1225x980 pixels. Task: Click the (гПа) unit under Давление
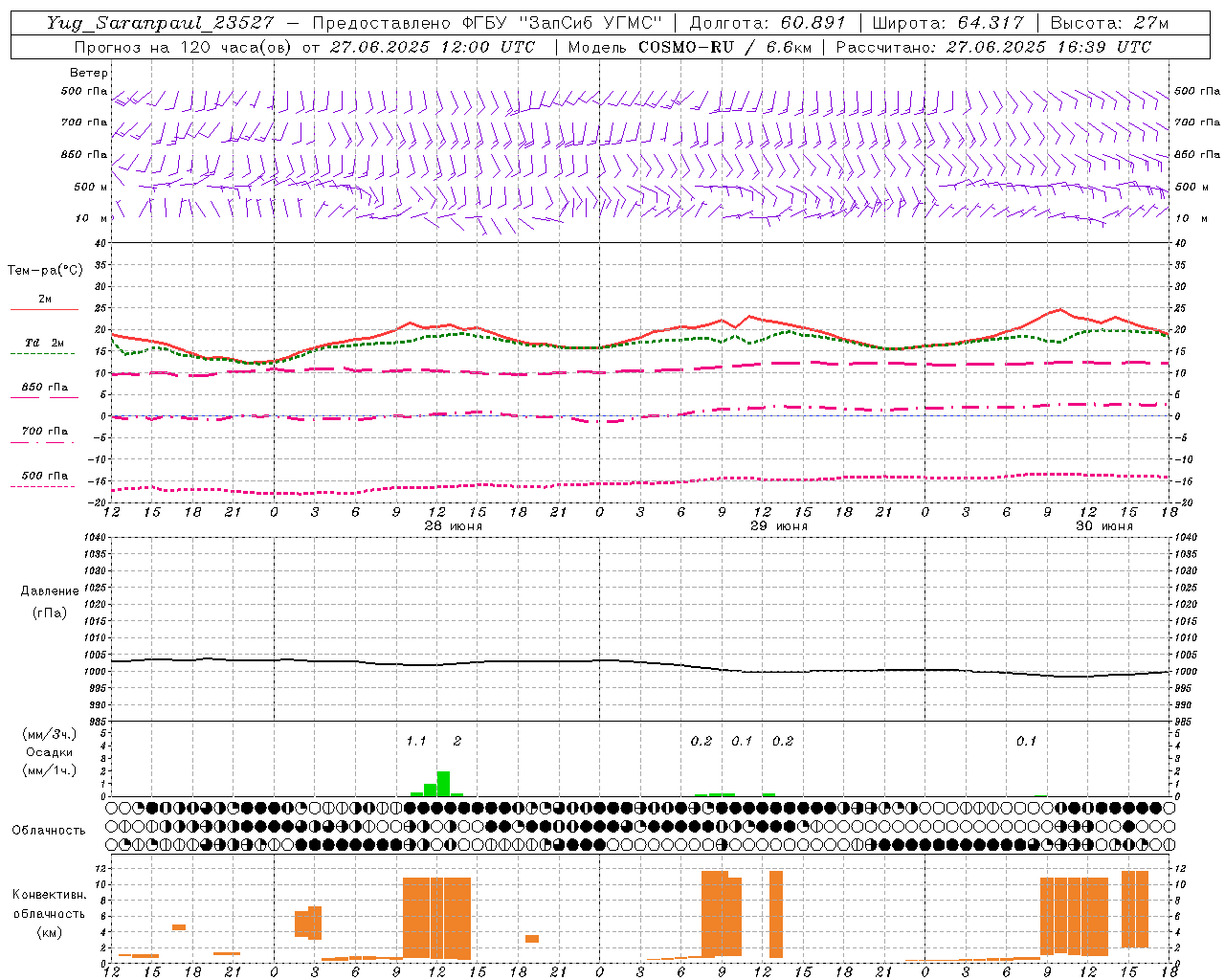[50, 612]
